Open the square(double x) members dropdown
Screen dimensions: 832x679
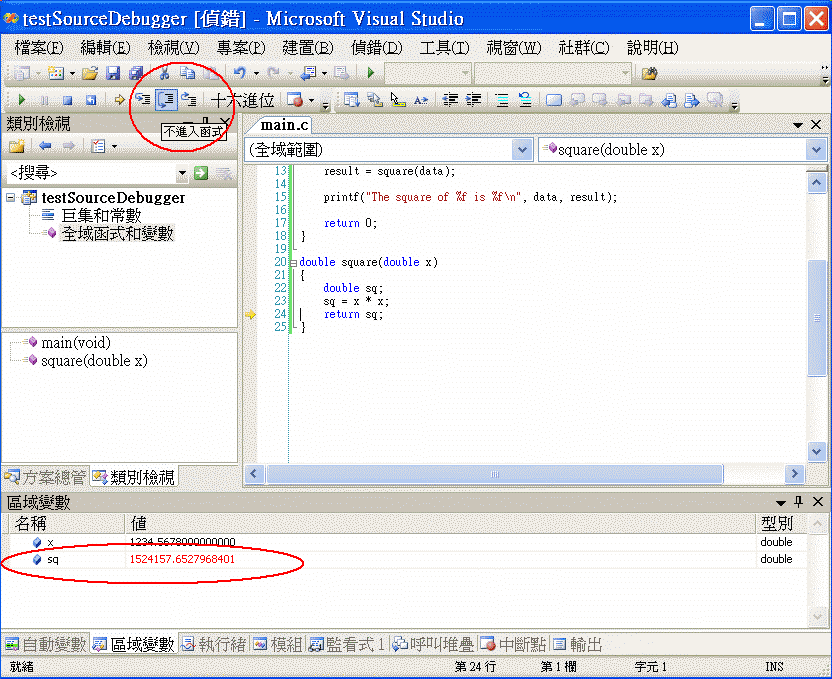tap(816, 150)
